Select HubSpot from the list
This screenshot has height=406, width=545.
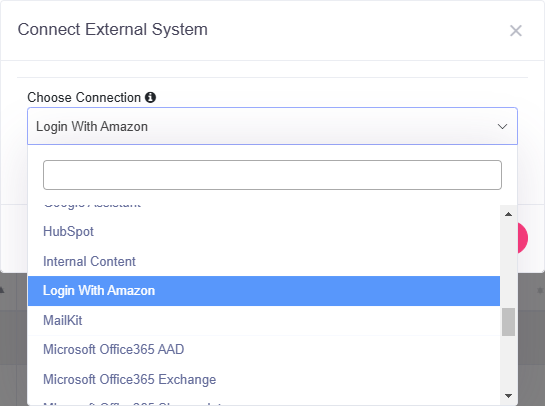264,232
